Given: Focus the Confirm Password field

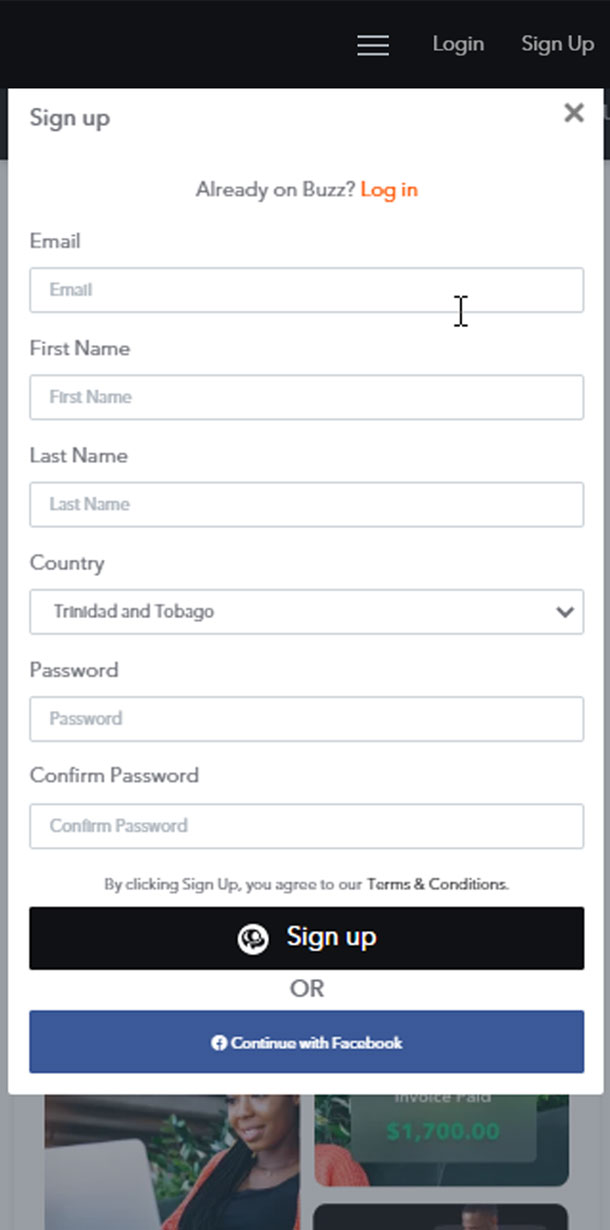Looking at the screenshot, I should (x=306, y=826).
